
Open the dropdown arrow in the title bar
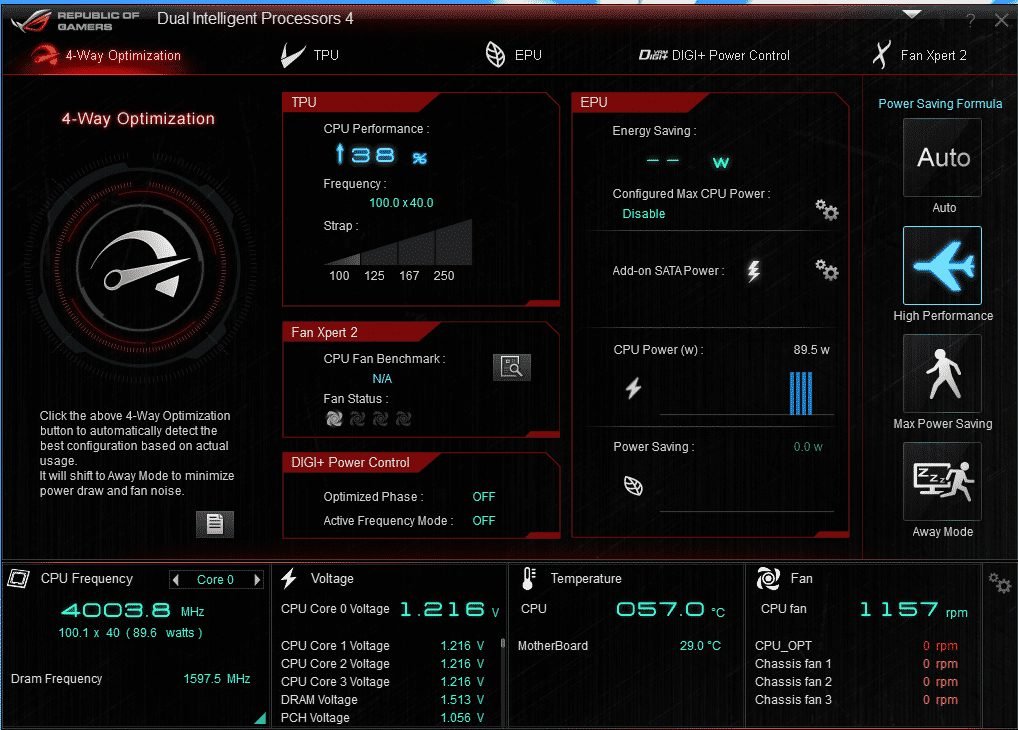click(912, 14)
